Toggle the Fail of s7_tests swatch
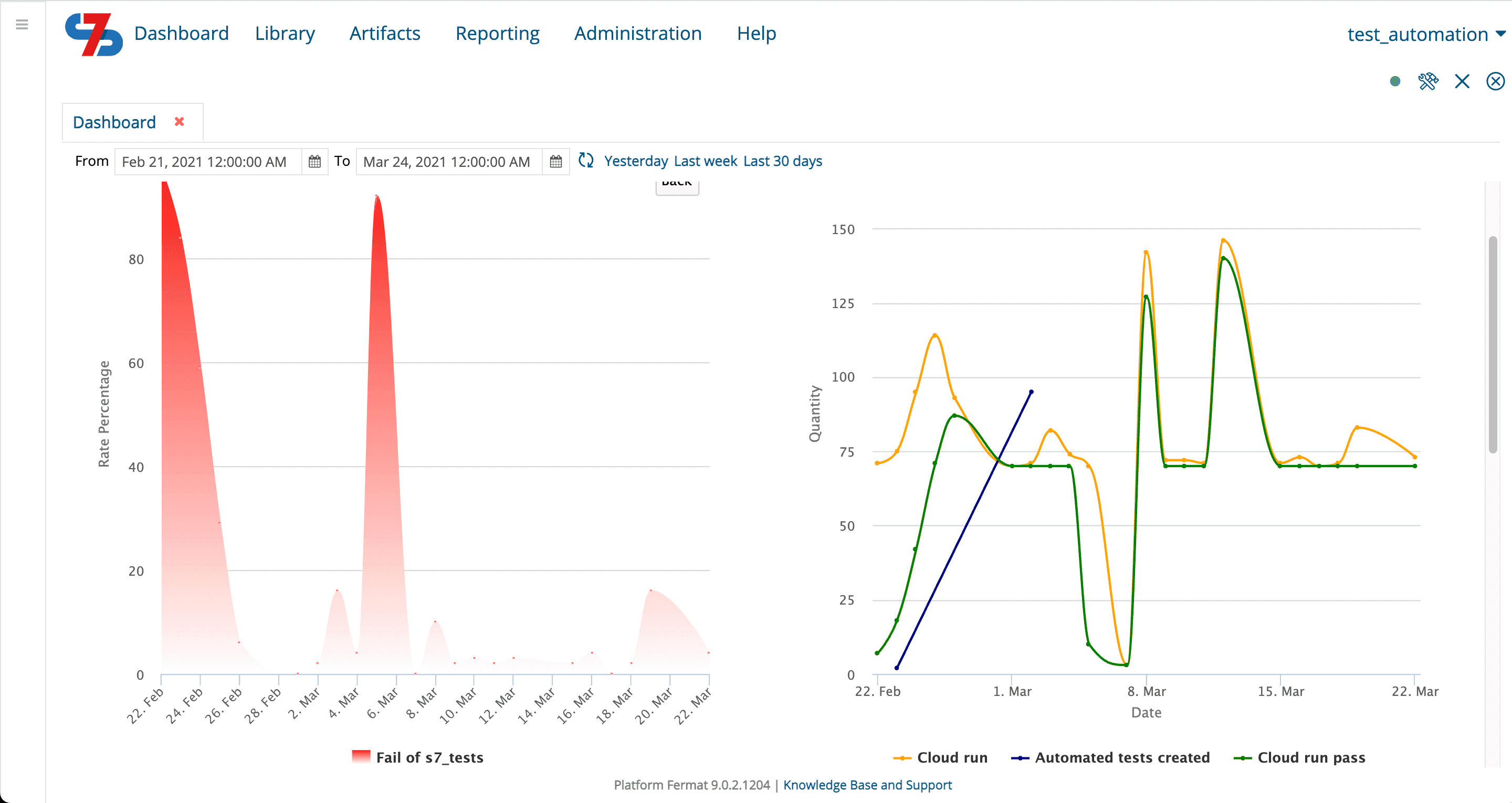 pos(361,757)
